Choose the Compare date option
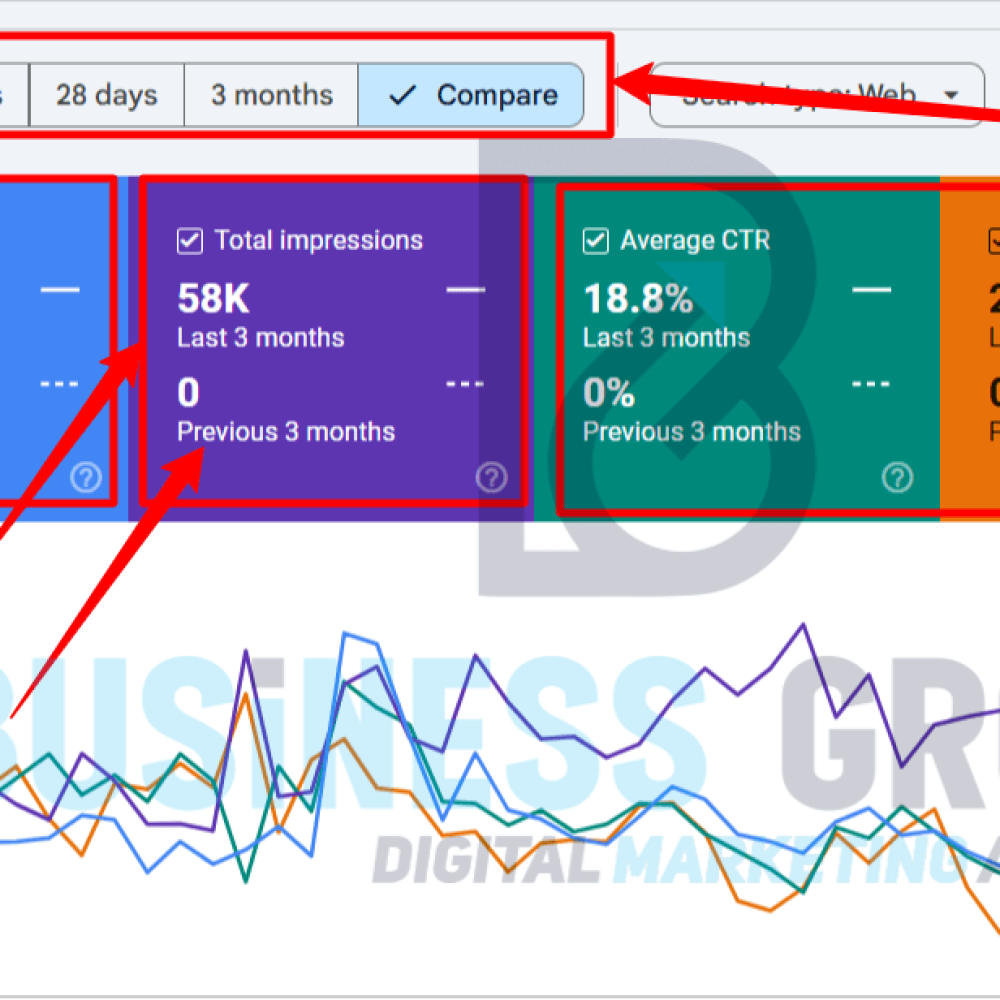The image size is (1000, 1000). (471, 95)
